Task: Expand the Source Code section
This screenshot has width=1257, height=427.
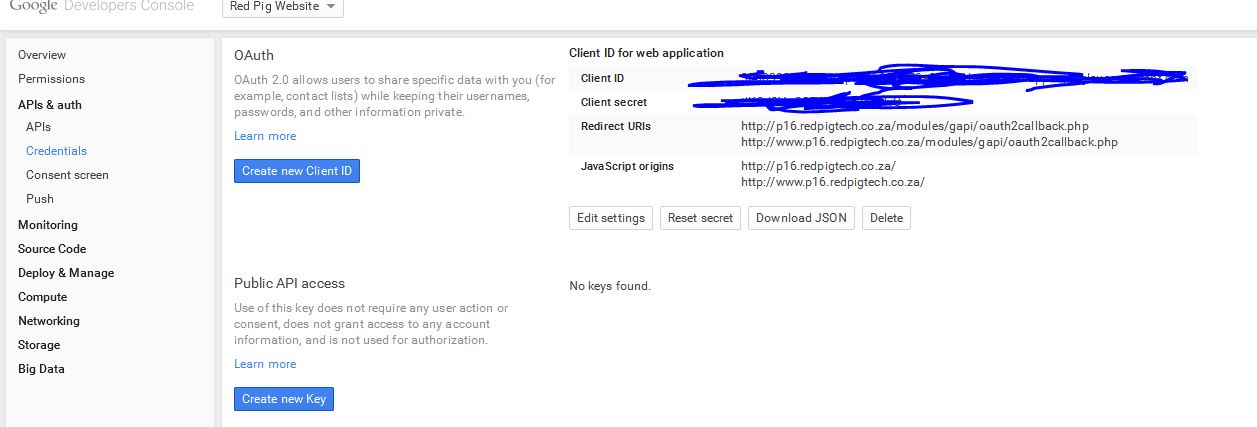Action: [x=52, y=249]
